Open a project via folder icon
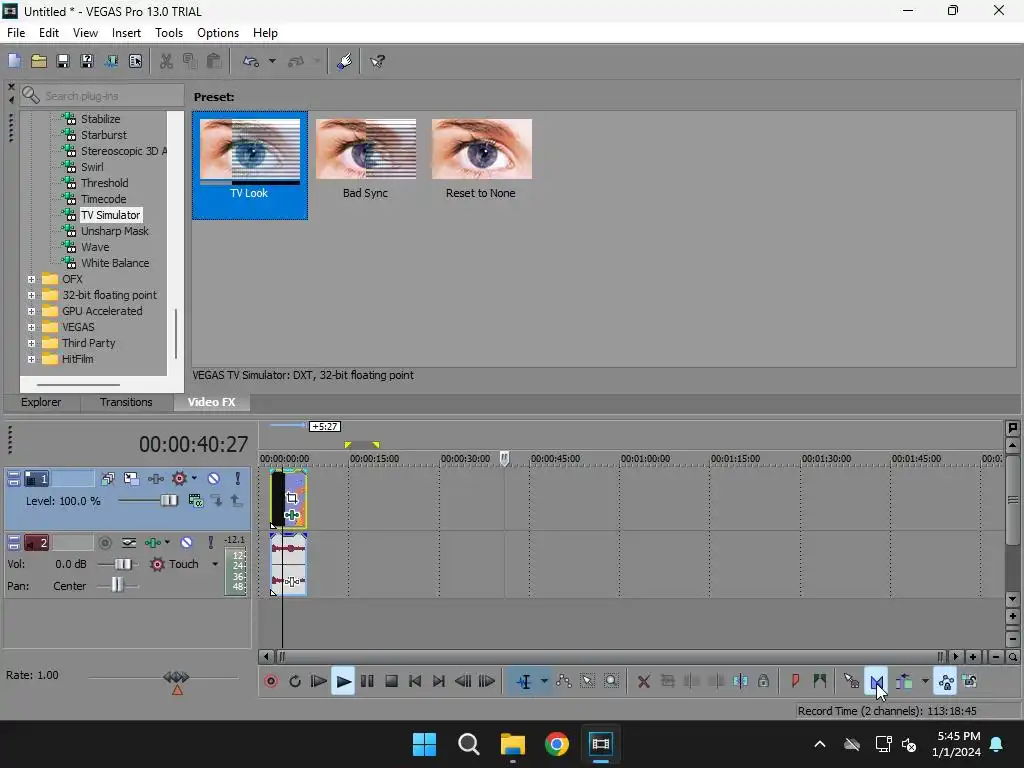 (39, 61)
